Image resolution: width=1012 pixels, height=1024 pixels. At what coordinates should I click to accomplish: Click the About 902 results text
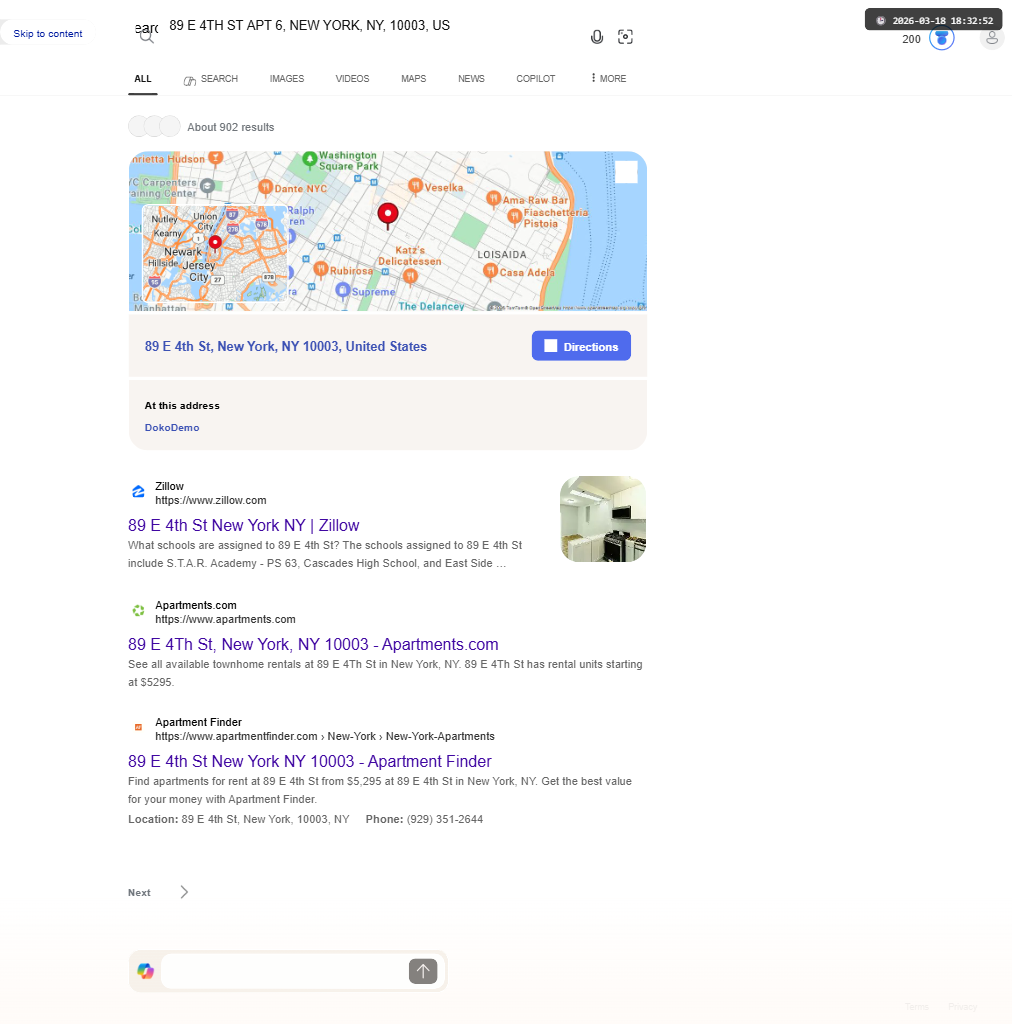(x=230, y=127)
